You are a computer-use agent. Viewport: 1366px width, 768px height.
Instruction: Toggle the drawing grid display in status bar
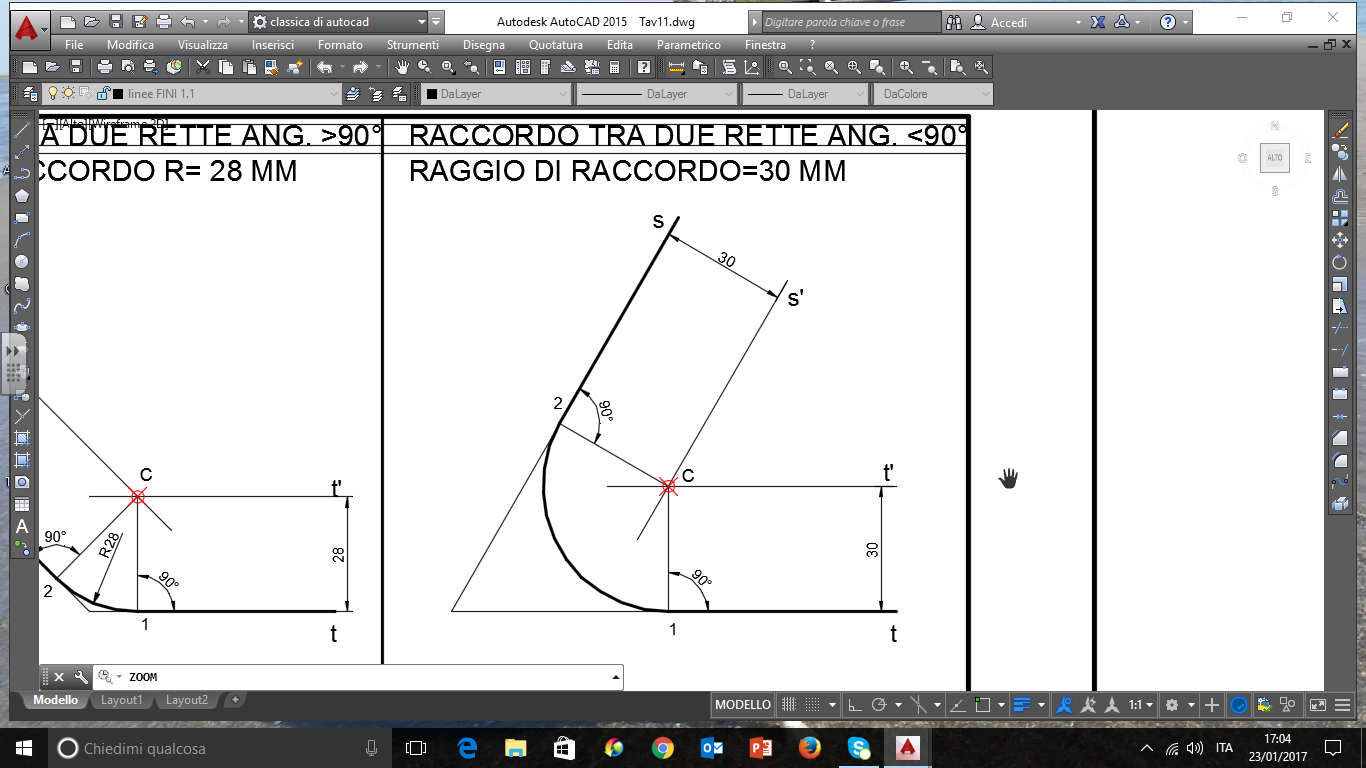click(x=789, y=705)
